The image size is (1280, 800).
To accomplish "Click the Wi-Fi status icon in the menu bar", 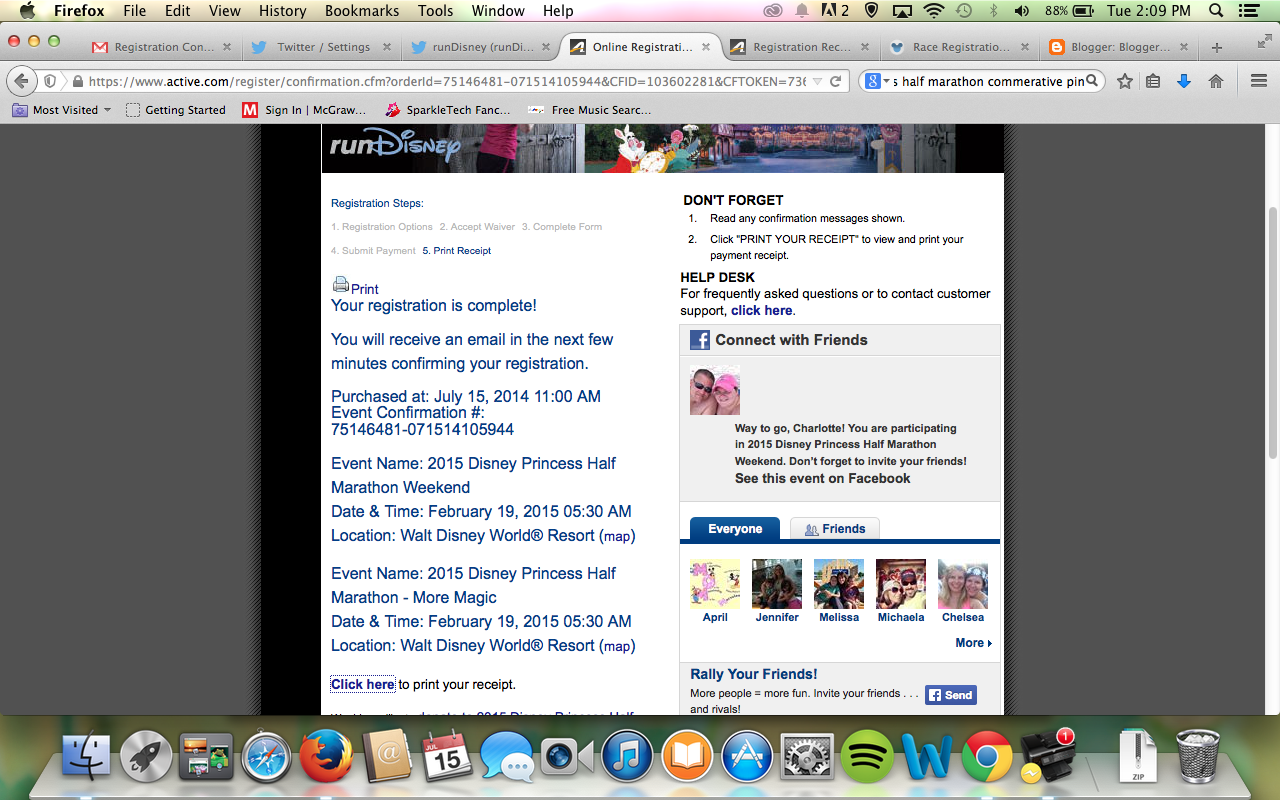I will click(x=934, y=11).
